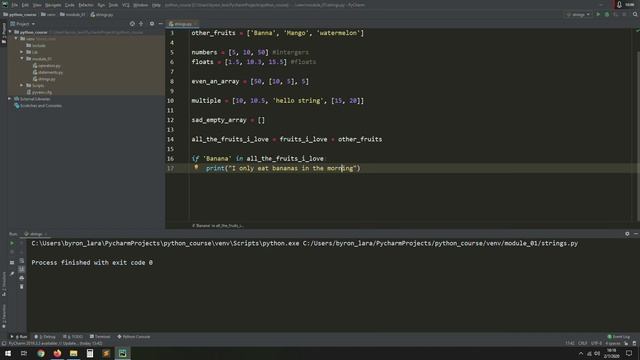Open File Explorer from the taskbar
Image resolution: width=640 pixels, height=360 pixels.
tap(73, 353)
